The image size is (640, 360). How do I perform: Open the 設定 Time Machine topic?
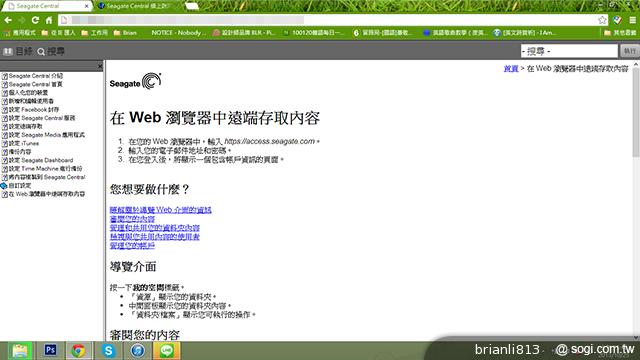click(45, 169)
